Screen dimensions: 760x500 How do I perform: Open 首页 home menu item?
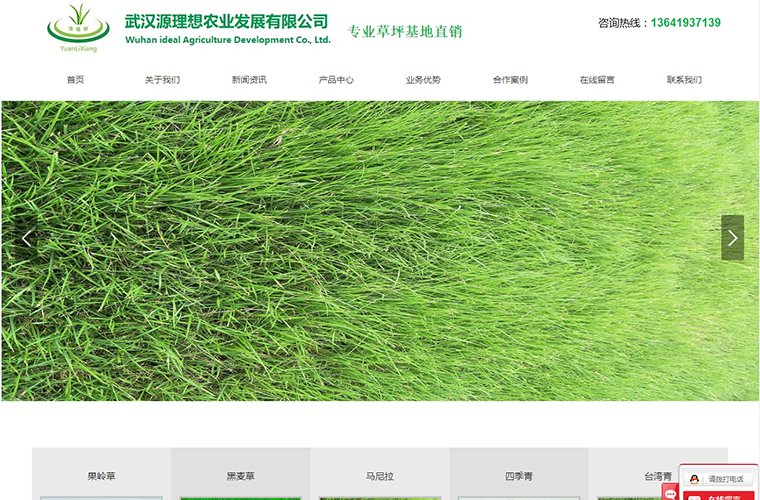pos(75,80)
